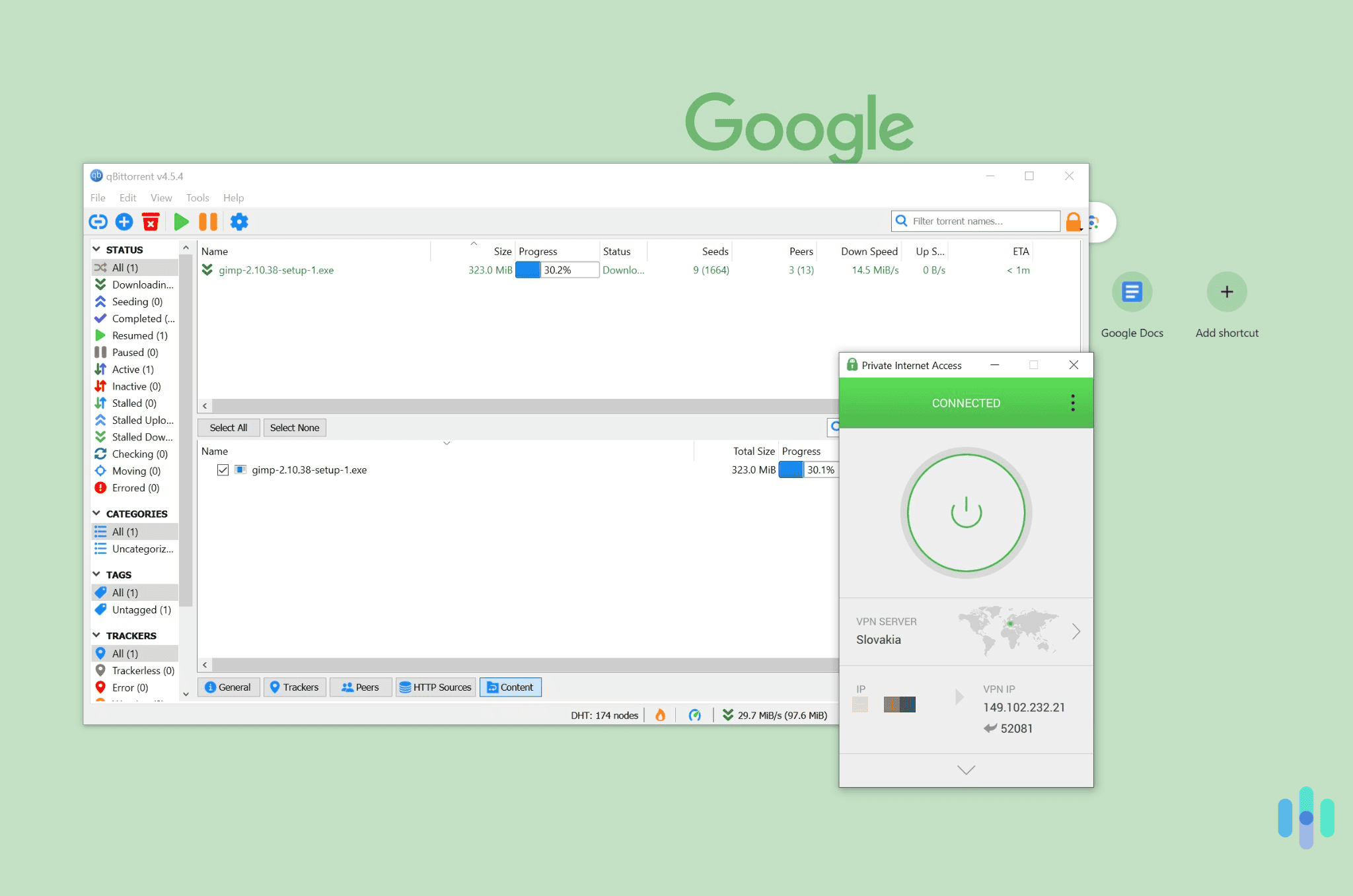Switch to the Peers tab
The width and height of the screenshot is (1353, 896).
click(x=360, y=687)
